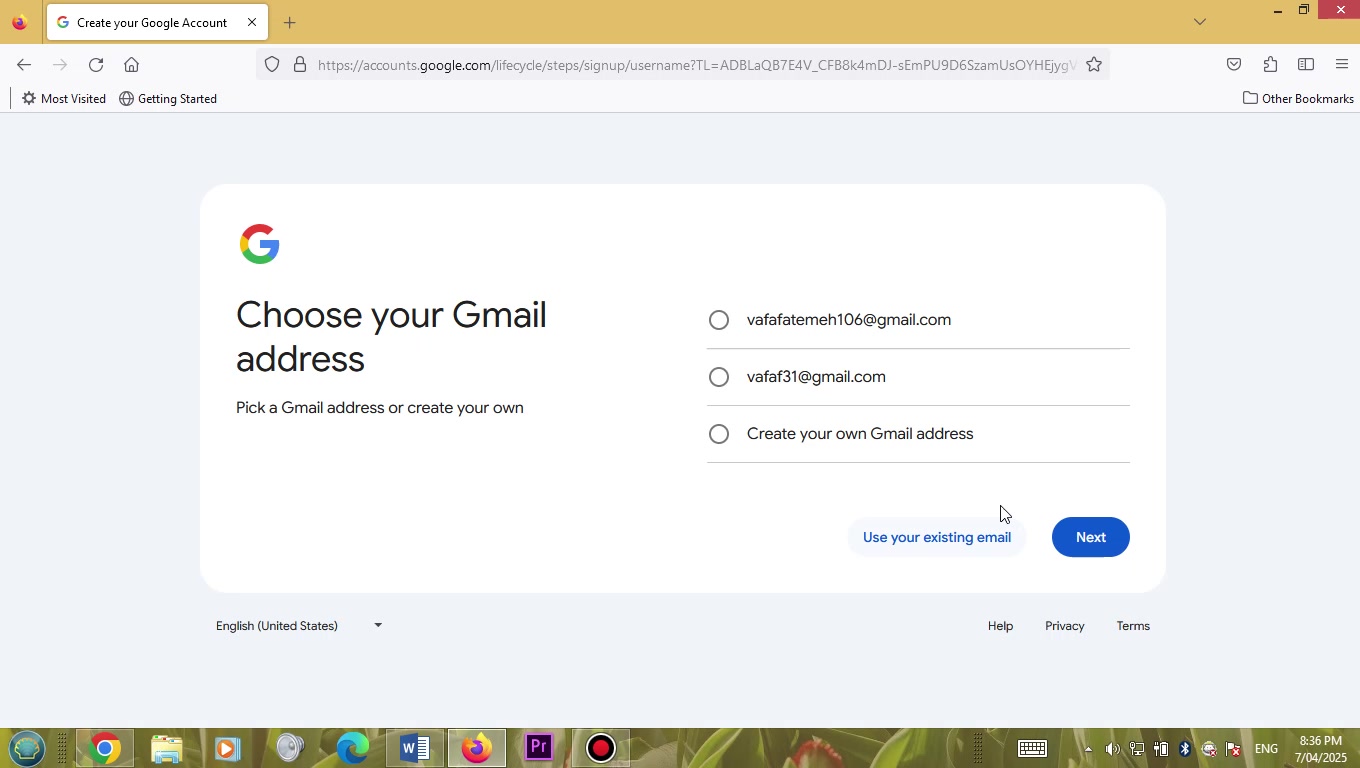The image size is (1360, 768).
Task: Open tracking protection shield info
Action: tap(272, 65)
